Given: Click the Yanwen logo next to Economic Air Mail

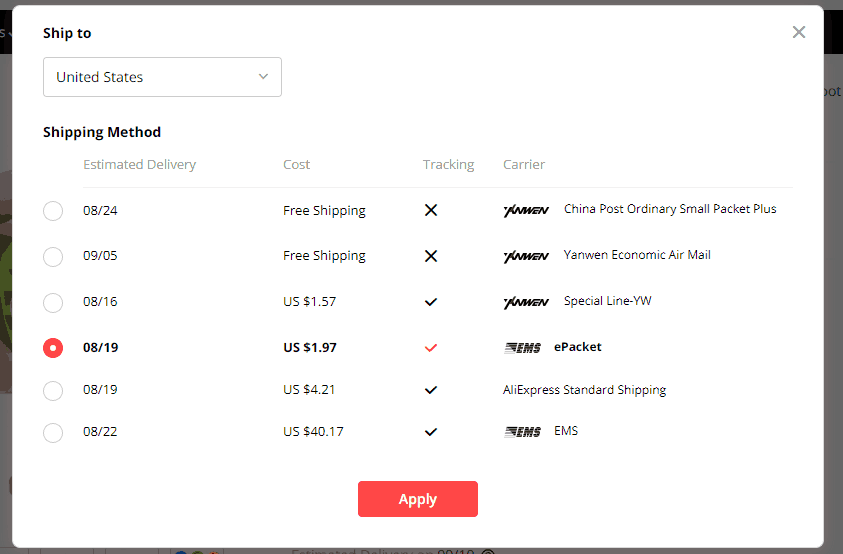Looking at the screenshot, I should click(x=526, y=257).
